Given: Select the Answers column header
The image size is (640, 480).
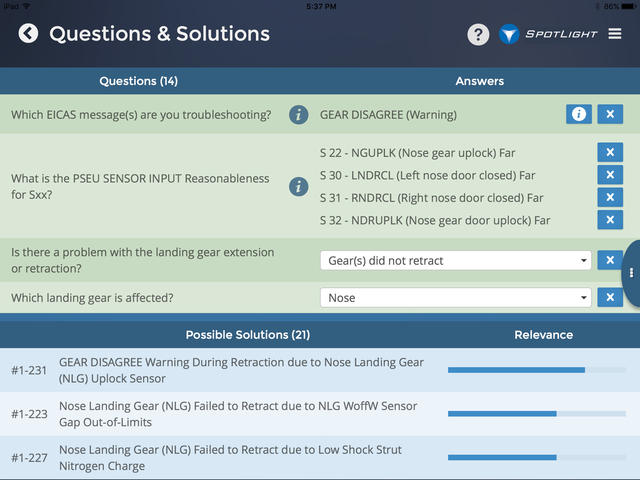Looking at the screenshot, I should pyautogui.click(x=480, y=81).
